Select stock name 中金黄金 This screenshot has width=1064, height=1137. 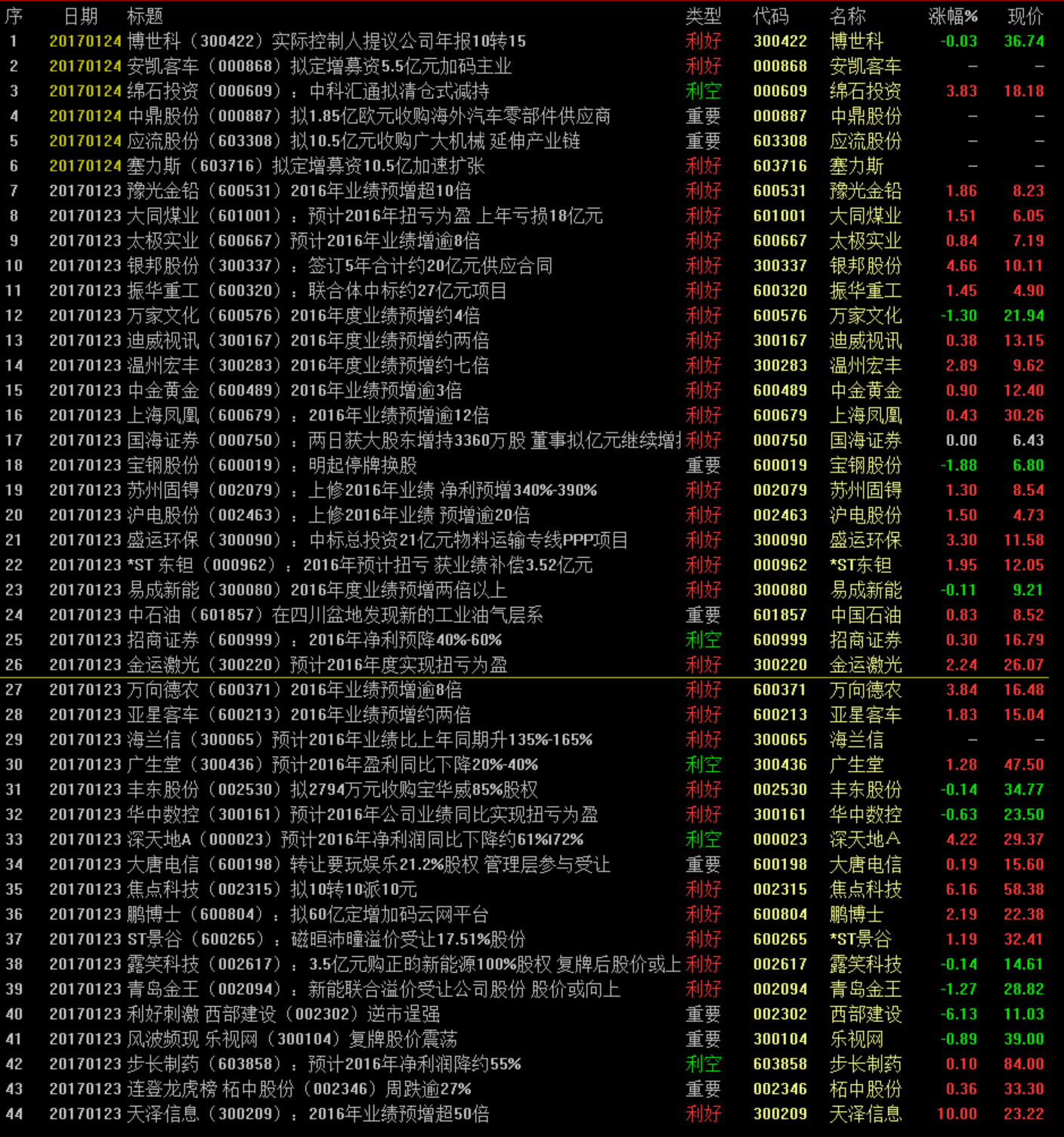[865, 390]
